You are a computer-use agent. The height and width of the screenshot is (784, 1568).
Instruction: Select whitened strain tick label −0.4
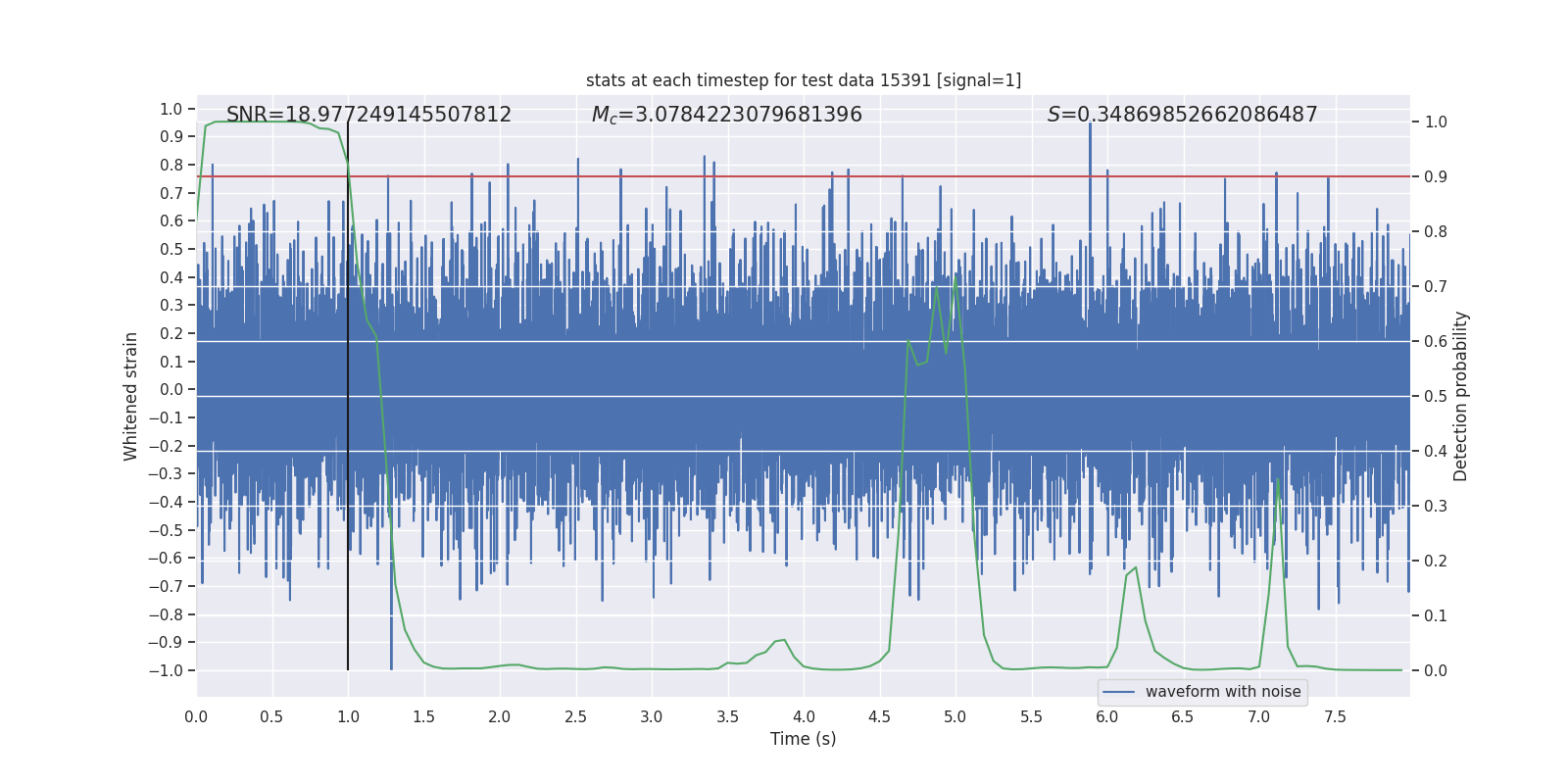(x=166, y=502)
